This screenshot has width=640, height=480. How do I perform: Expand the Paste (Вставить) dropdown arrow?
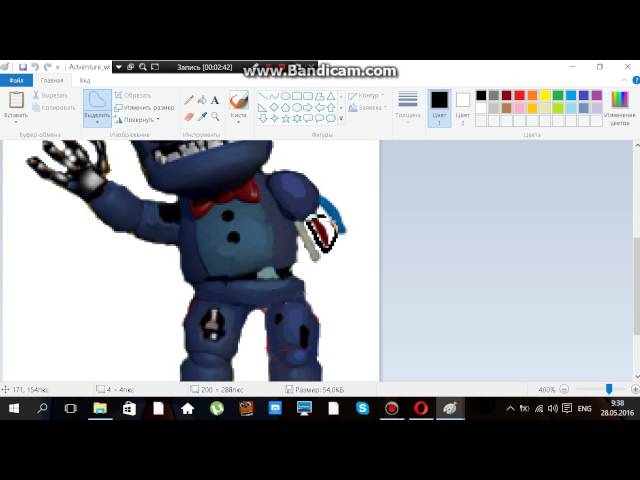tap(16, 122)
